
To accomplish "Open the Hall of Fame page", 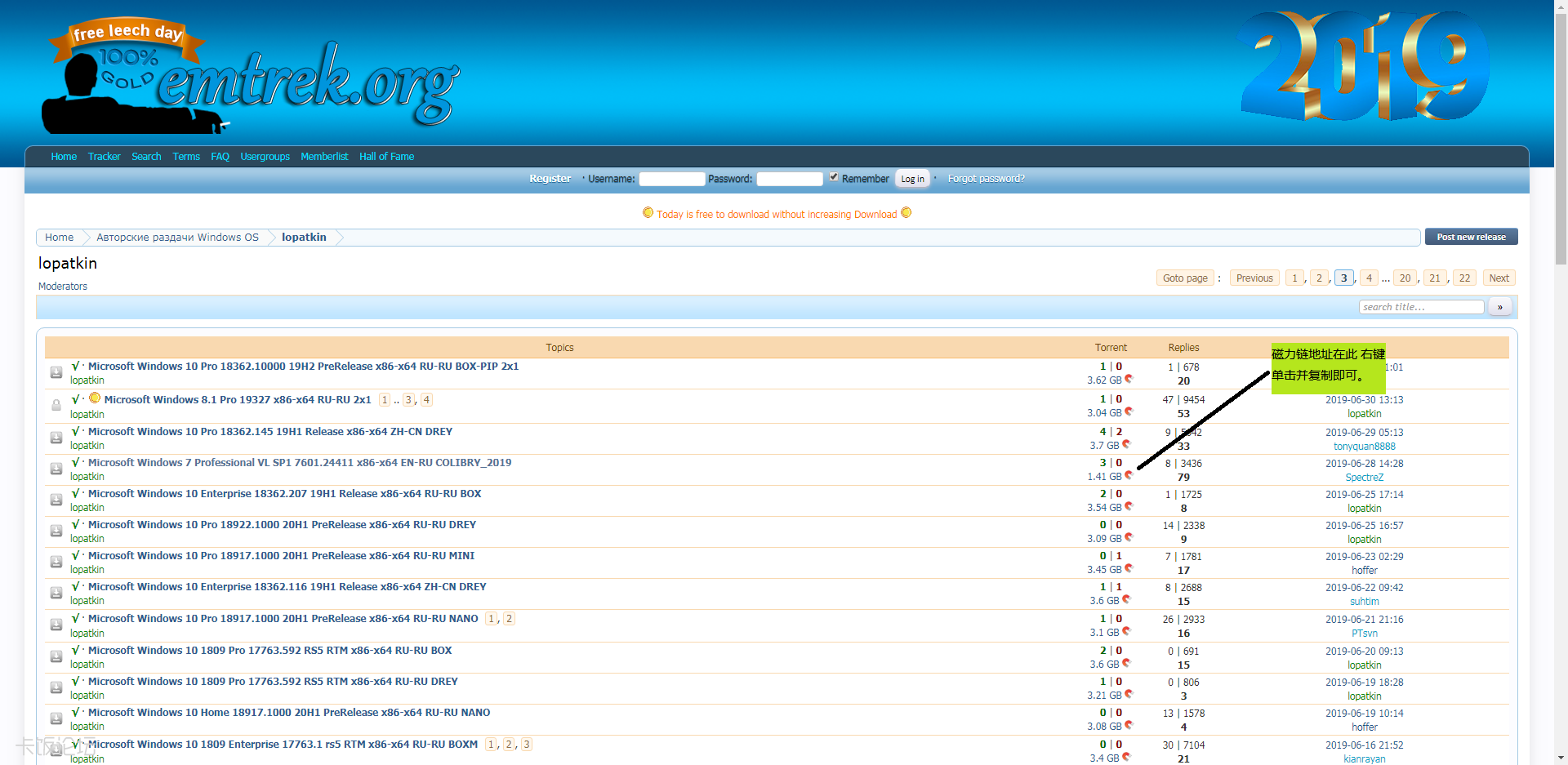I will (386, 157).
